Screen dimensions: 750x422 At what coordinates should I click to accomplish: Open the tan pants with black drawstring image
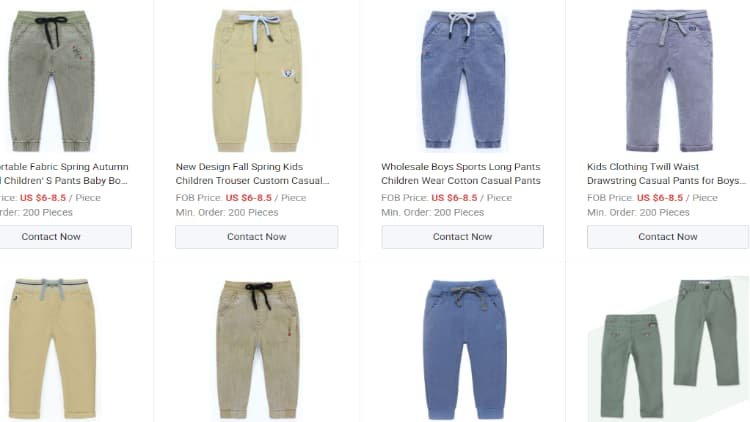pyautogui.click(x=258, y=349)
